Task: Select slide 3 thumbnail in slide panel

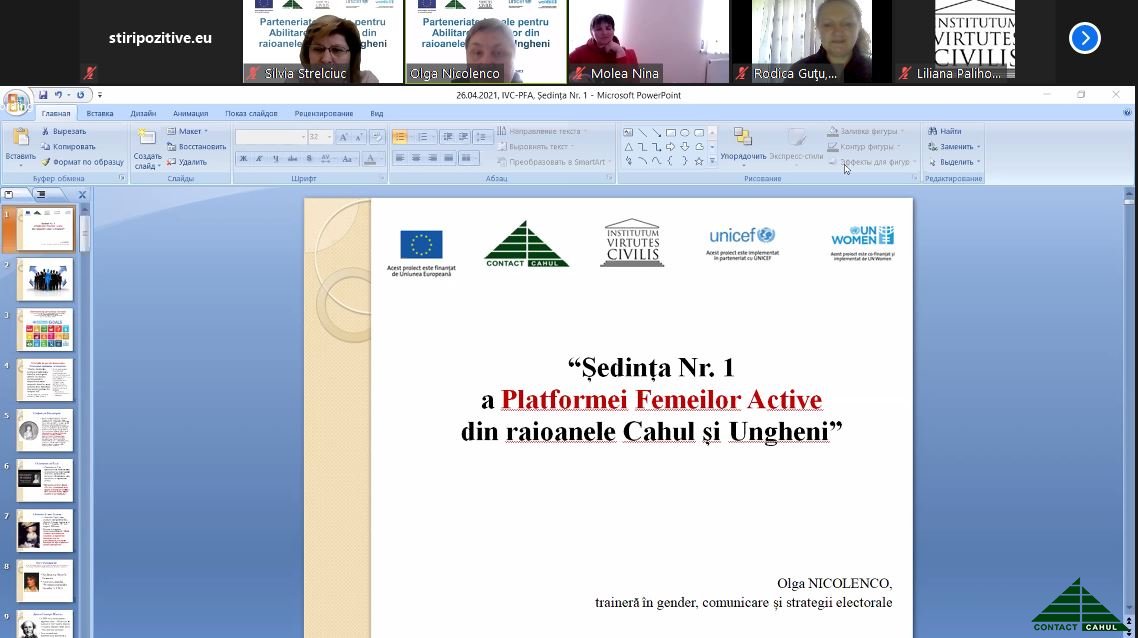Action: tap(45, 330)
